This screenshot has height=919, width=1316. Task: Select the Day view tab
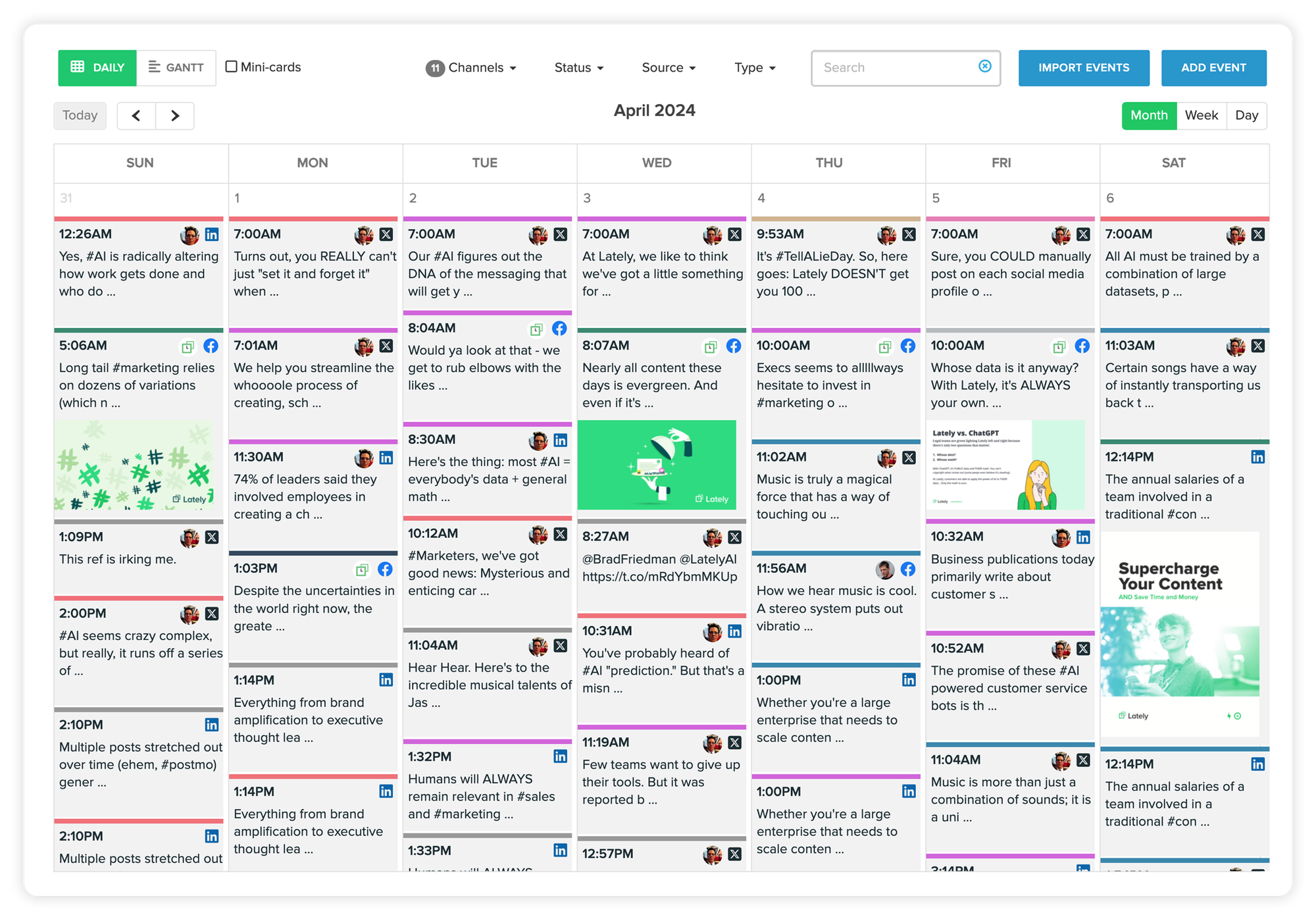(1246, 116)
